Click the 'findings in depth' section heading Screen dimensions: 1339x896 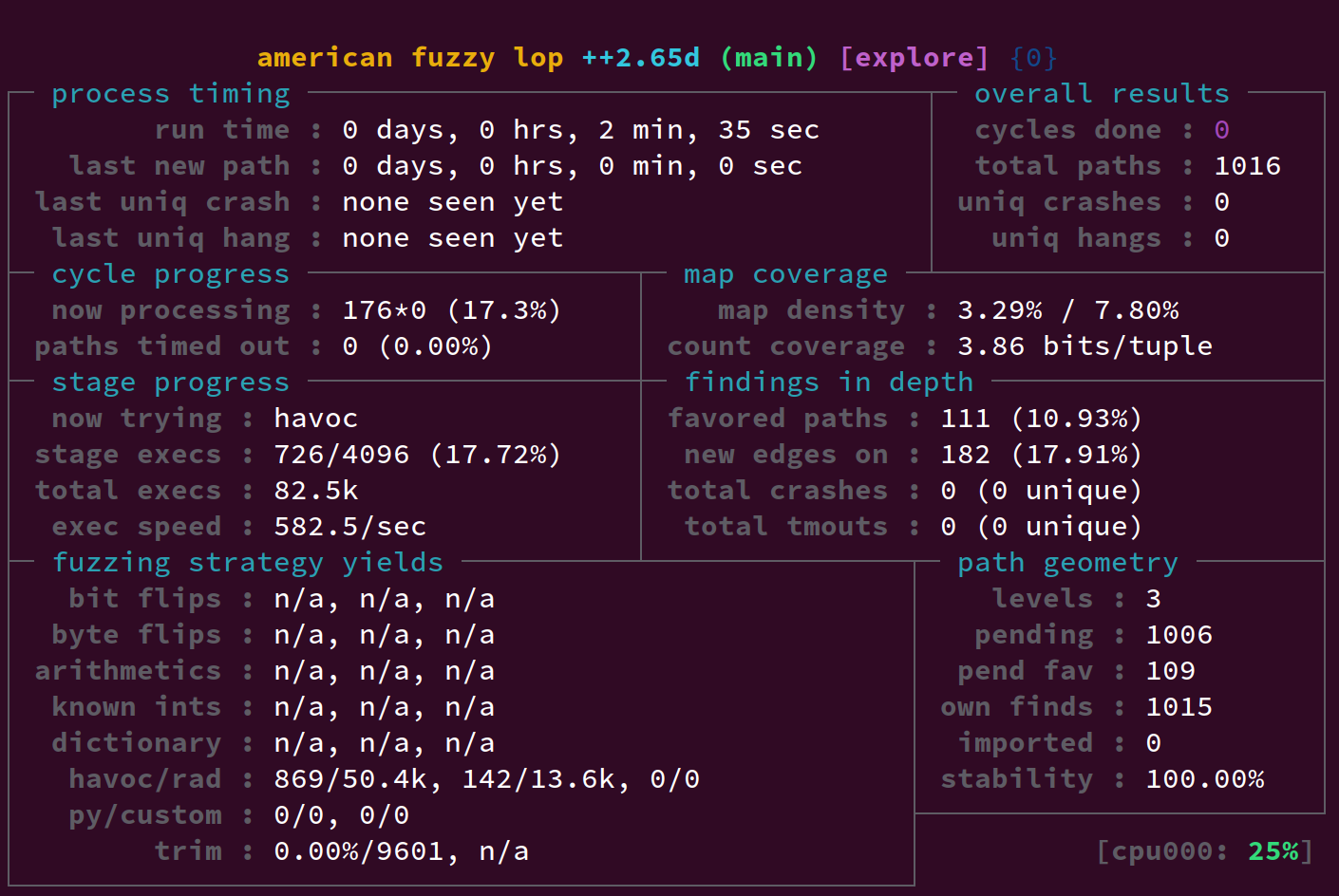pyautogui.click(x=829, y=383)
